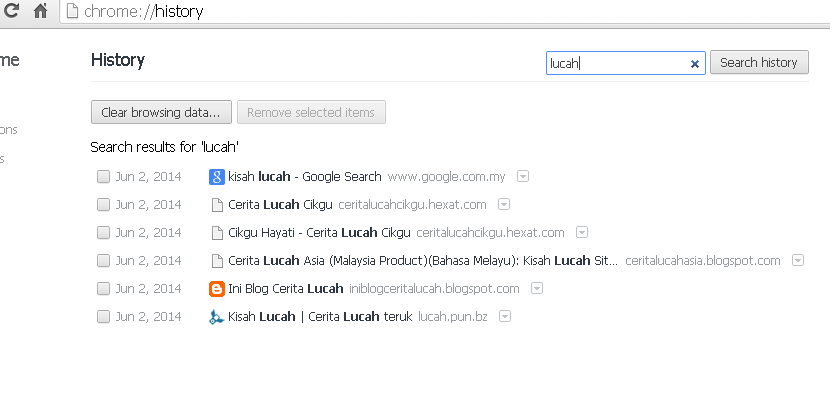Open the dropdown for the Cikgu Hayati entry
The image size is (839, 416).
pos(582,232)
